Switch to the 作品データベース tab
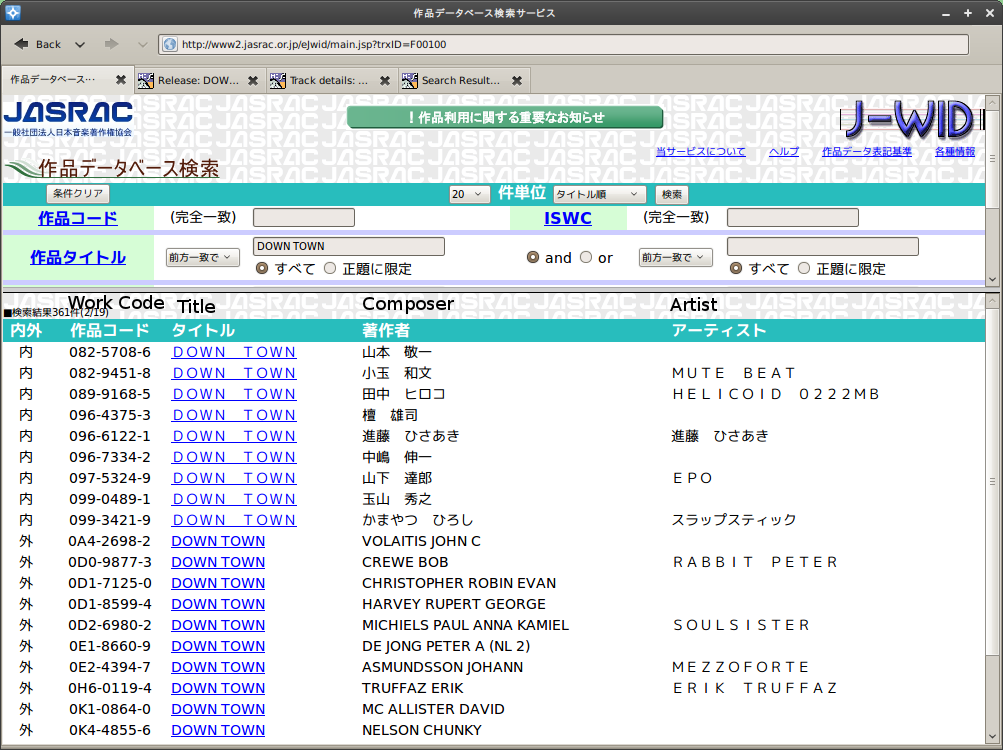This screenshot has height=750, width=1003. point(67,80)
